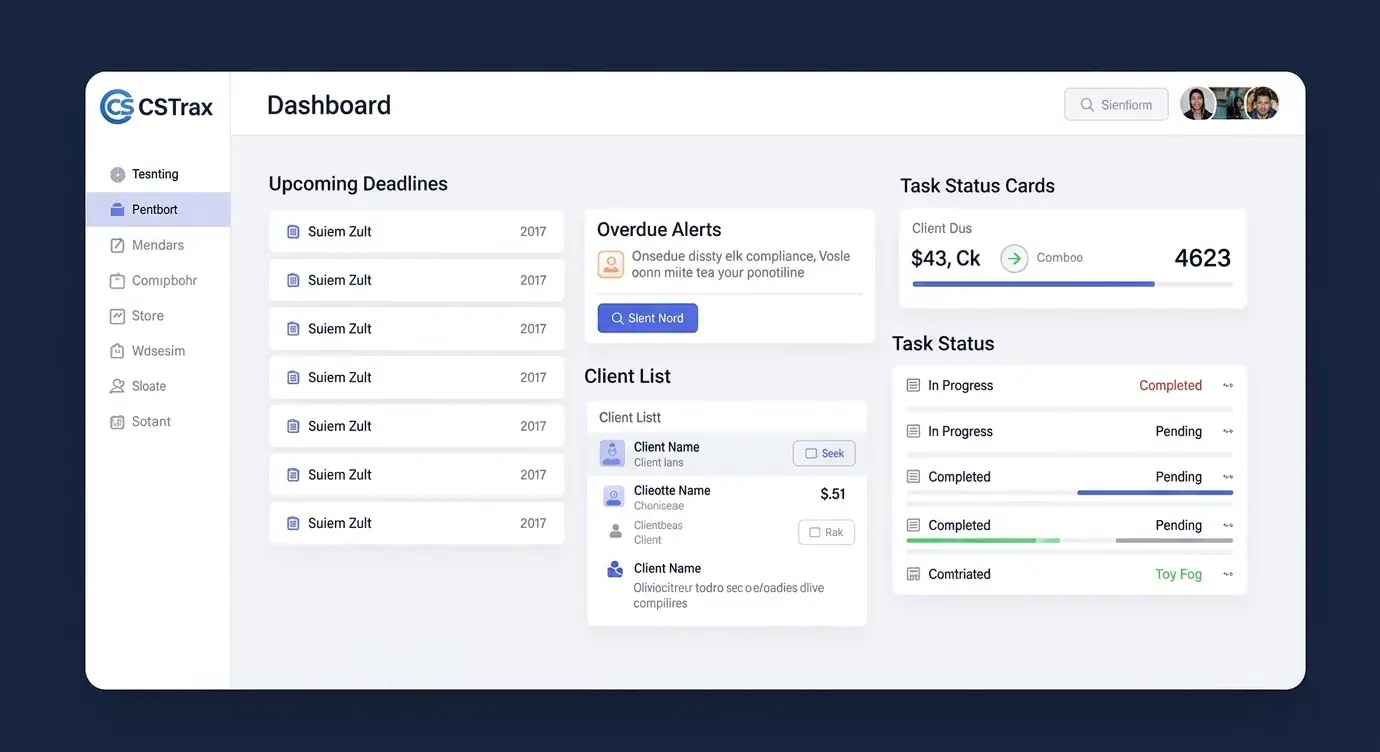The width and height of the screenshot is (1380, 752).
Task: Expand the first In Progress Pending arrow
Action: coord(1228,432)
